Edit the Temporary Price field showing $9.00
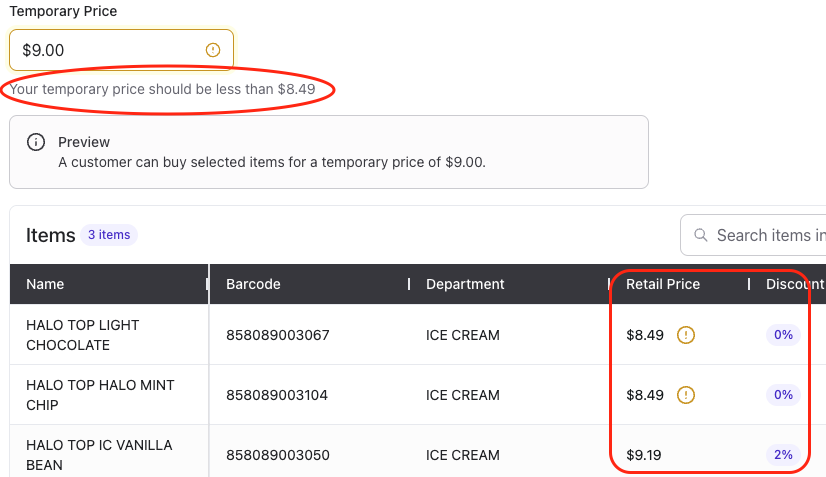Viewport: 826px width, 477px height. point(121,50)
